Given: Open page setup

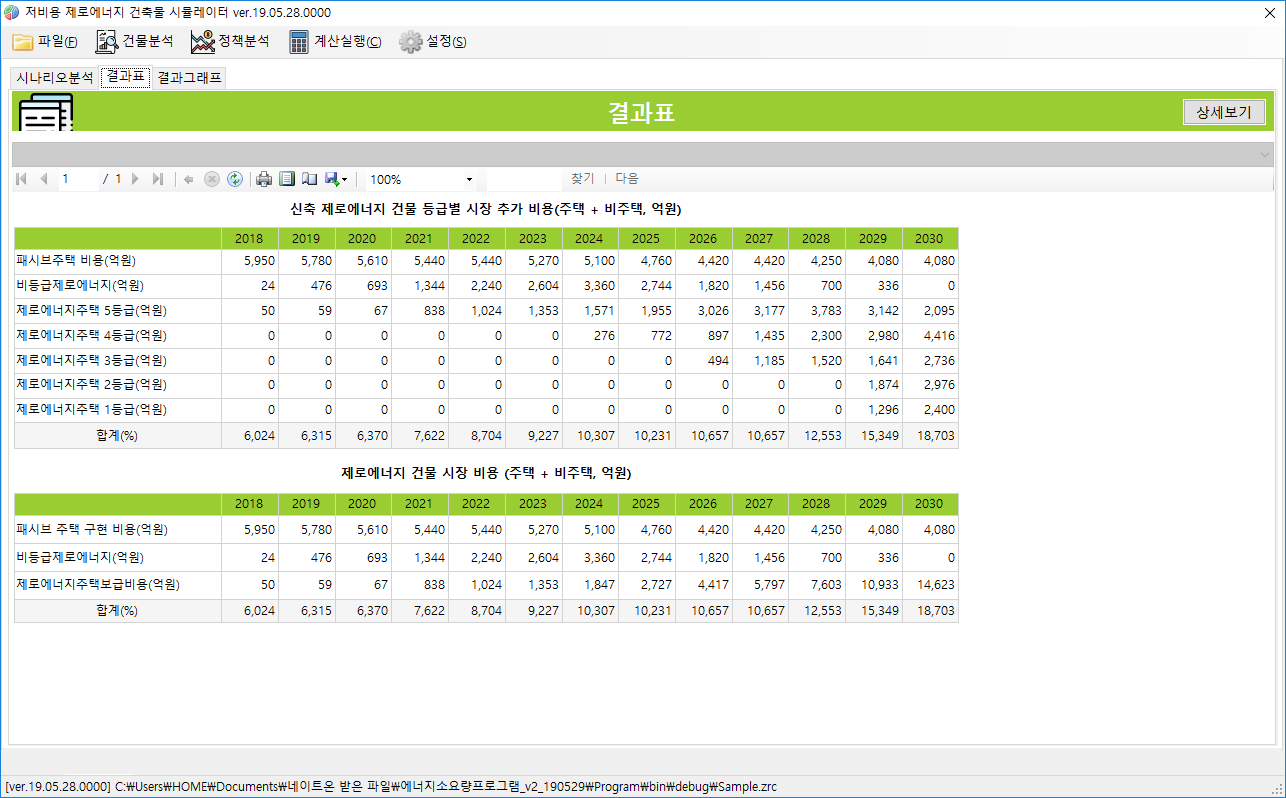Looking at the screenshot, I should click(310, 179).
